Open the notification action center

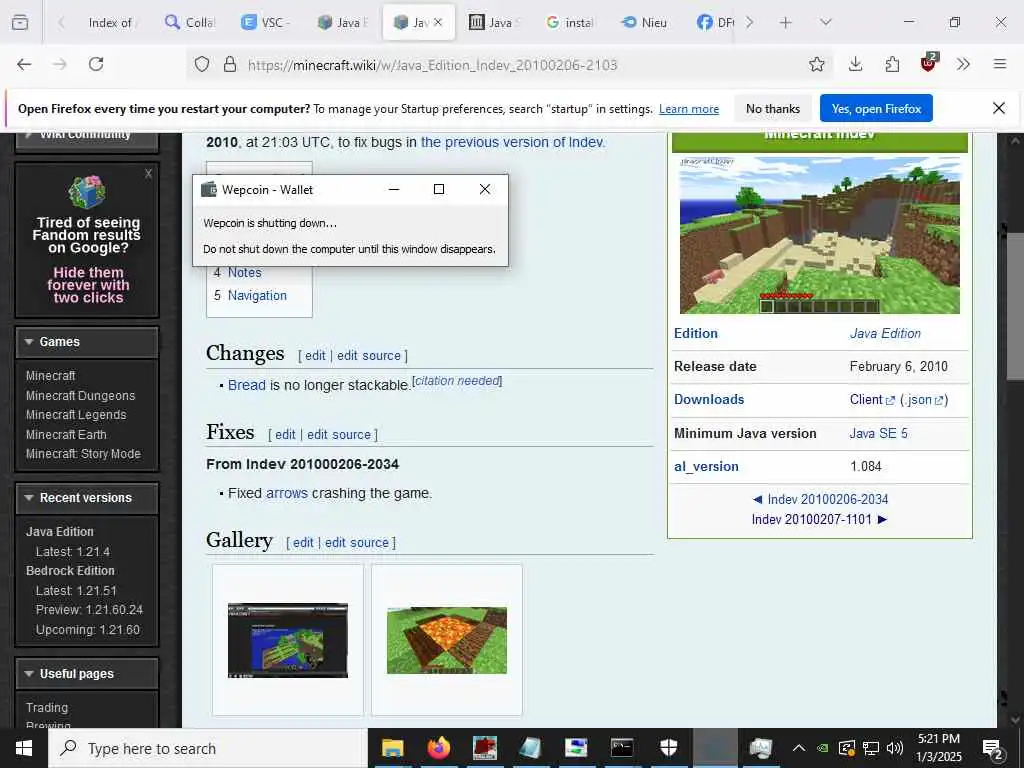coord(993,749)
